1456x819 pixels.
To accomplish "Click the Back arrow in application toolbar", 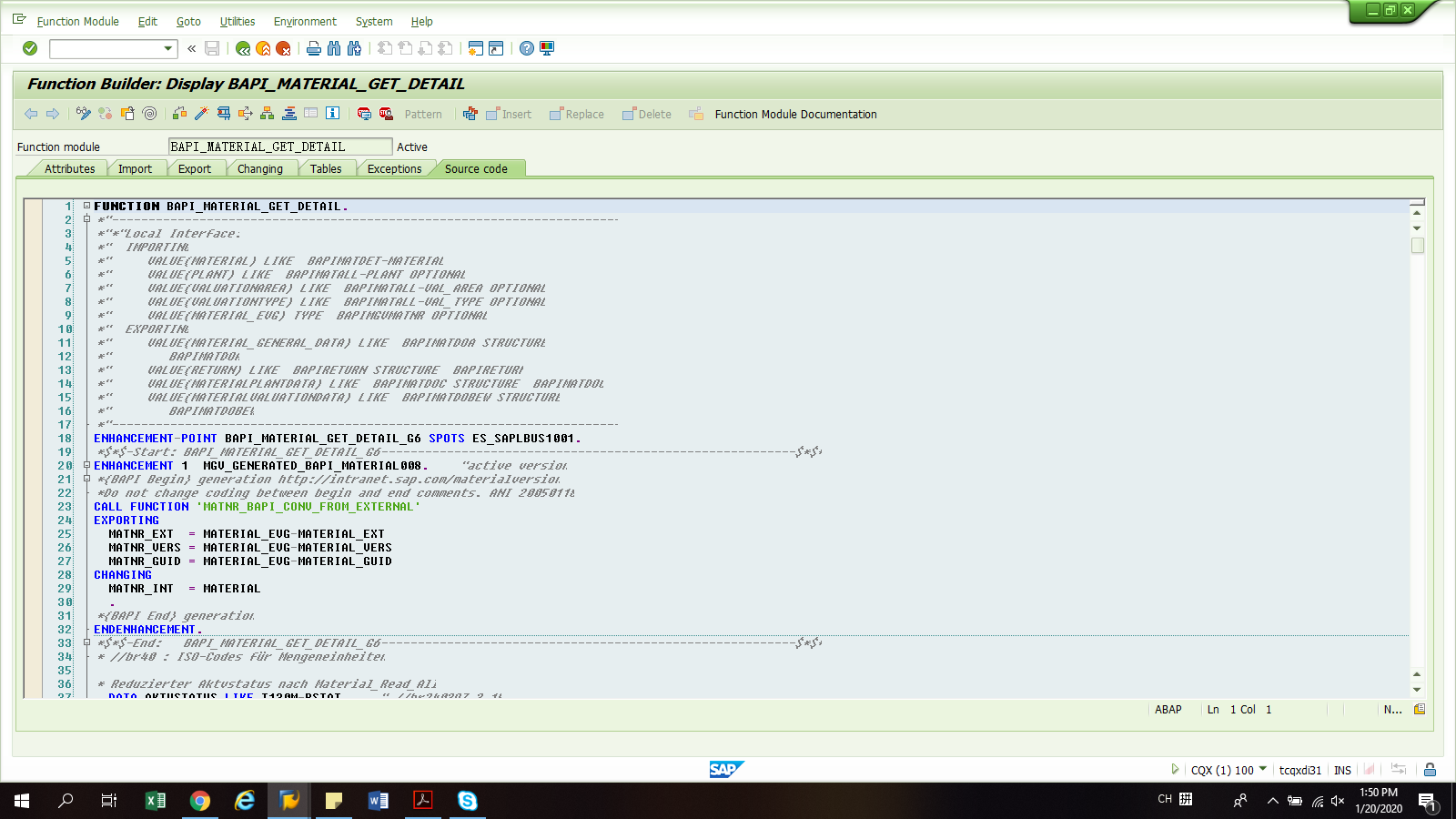I will pos(30,114).
